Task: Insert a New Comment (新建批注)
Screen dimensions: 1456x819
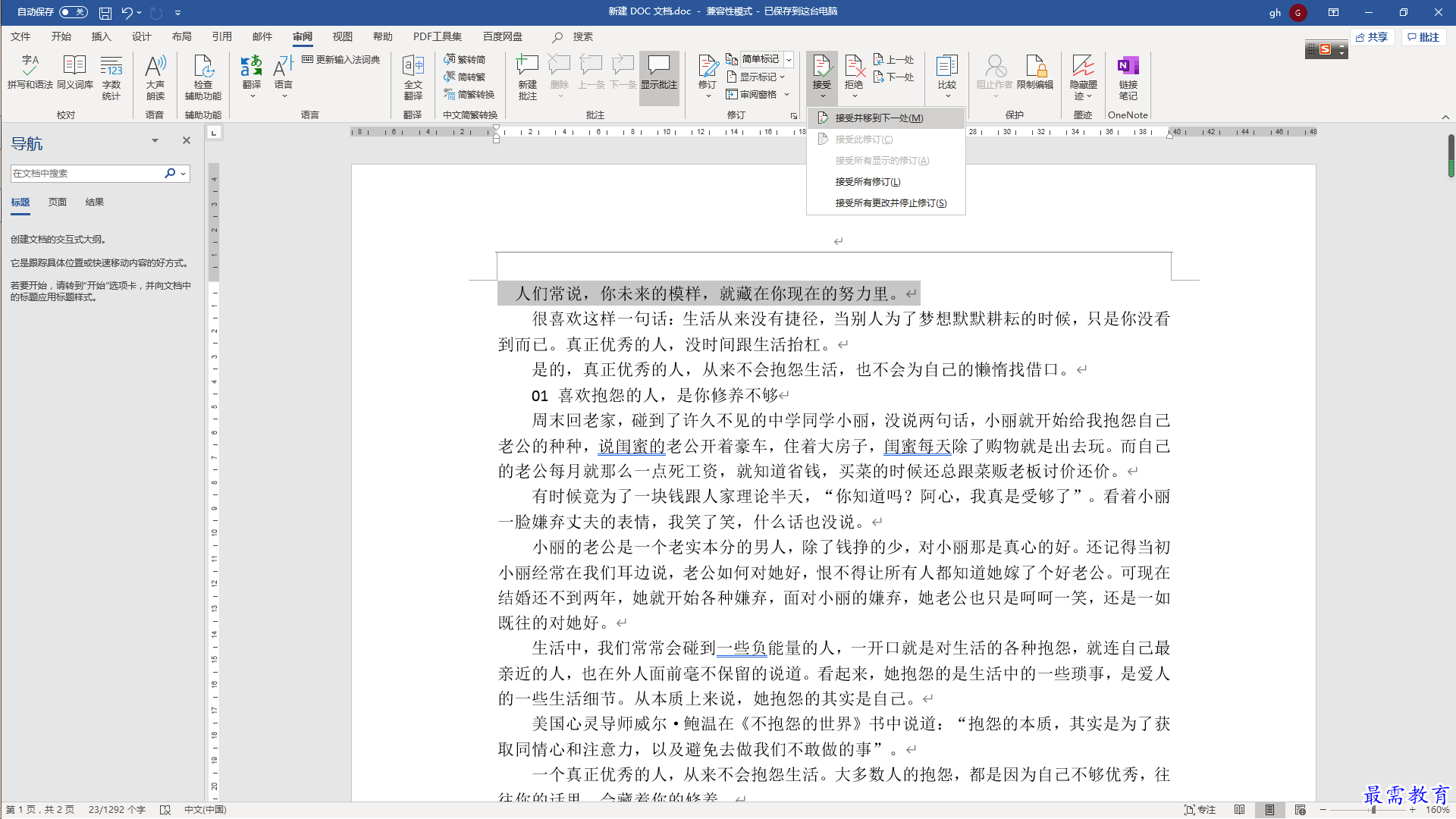Action: point(528,77)
